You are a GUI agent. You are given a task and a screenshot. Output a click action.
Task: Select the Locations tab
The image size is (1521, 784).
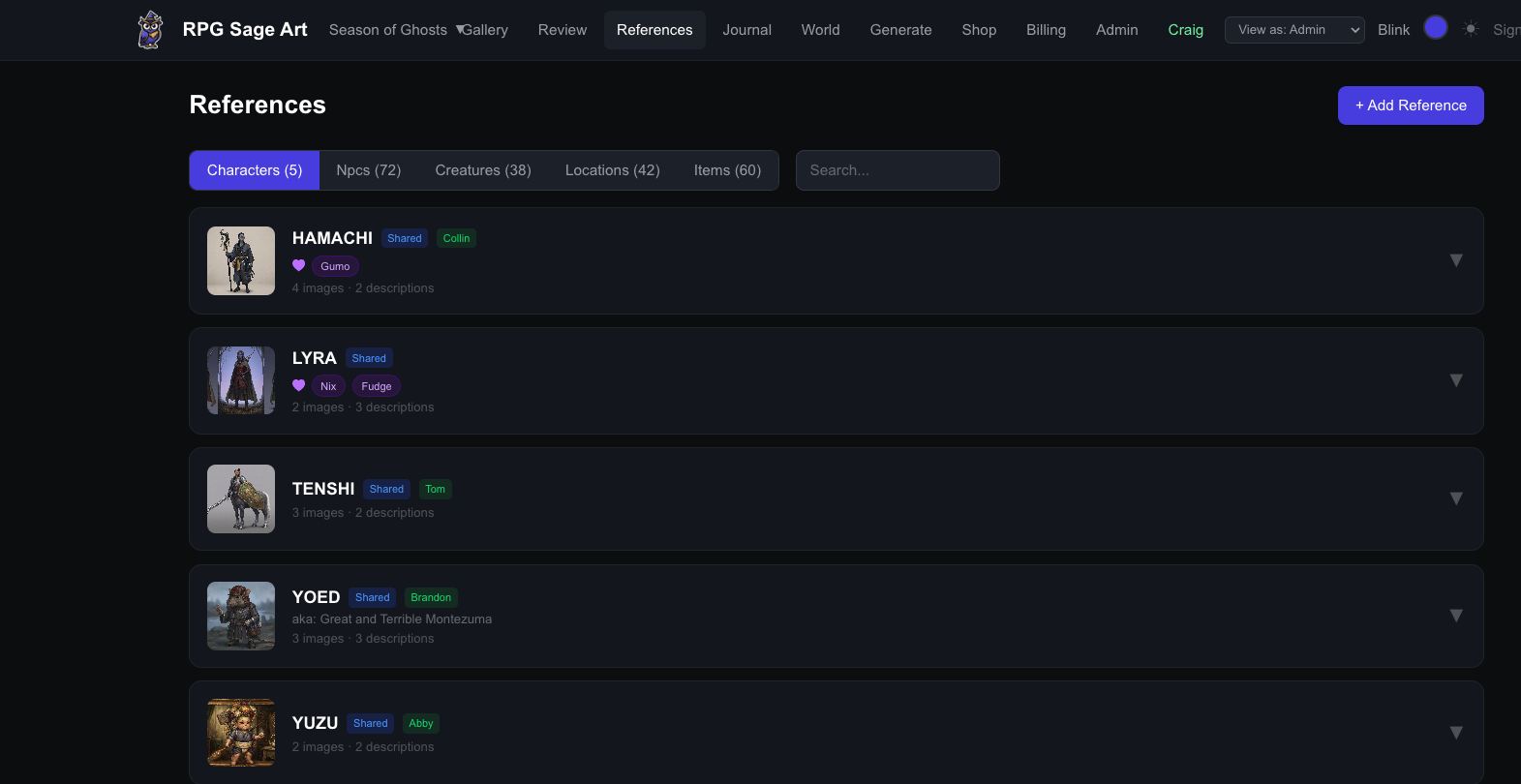point(612,170)
